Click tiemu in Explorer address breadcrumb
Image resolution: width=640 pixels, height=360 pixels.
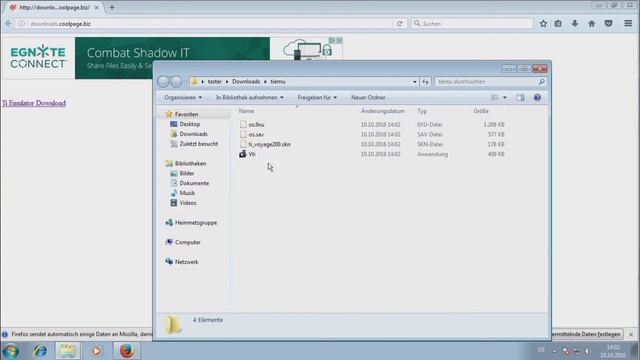pos(278,82)
